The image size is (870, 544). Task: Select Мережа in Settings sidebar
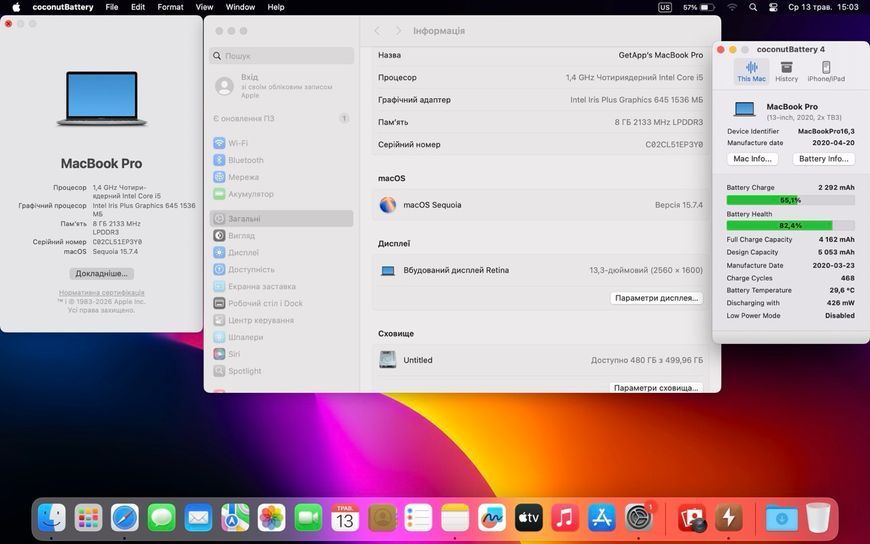(282, 177)
